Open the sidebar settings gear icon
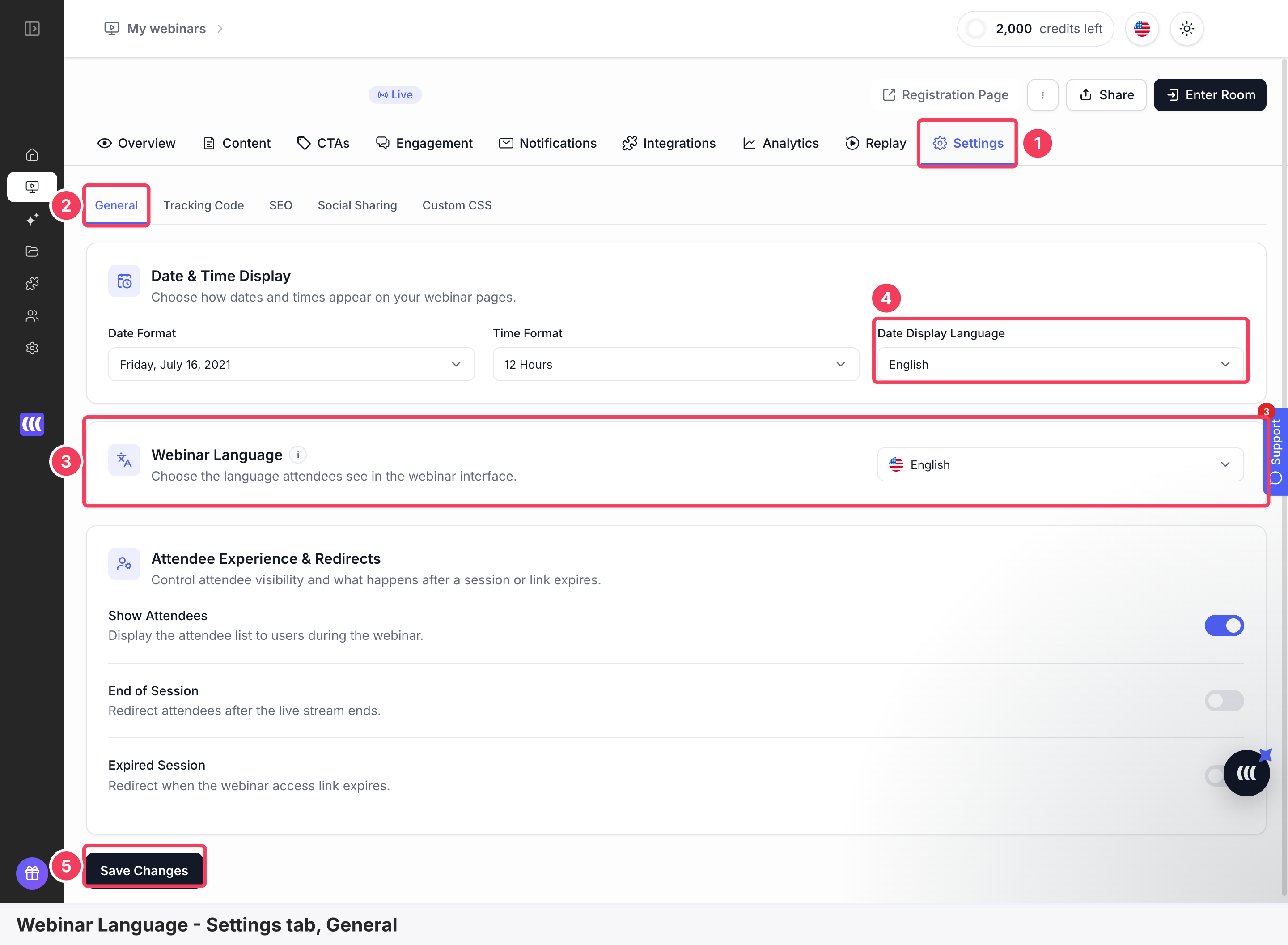This screenshot has width=1288, height=945. click(32, 348)
